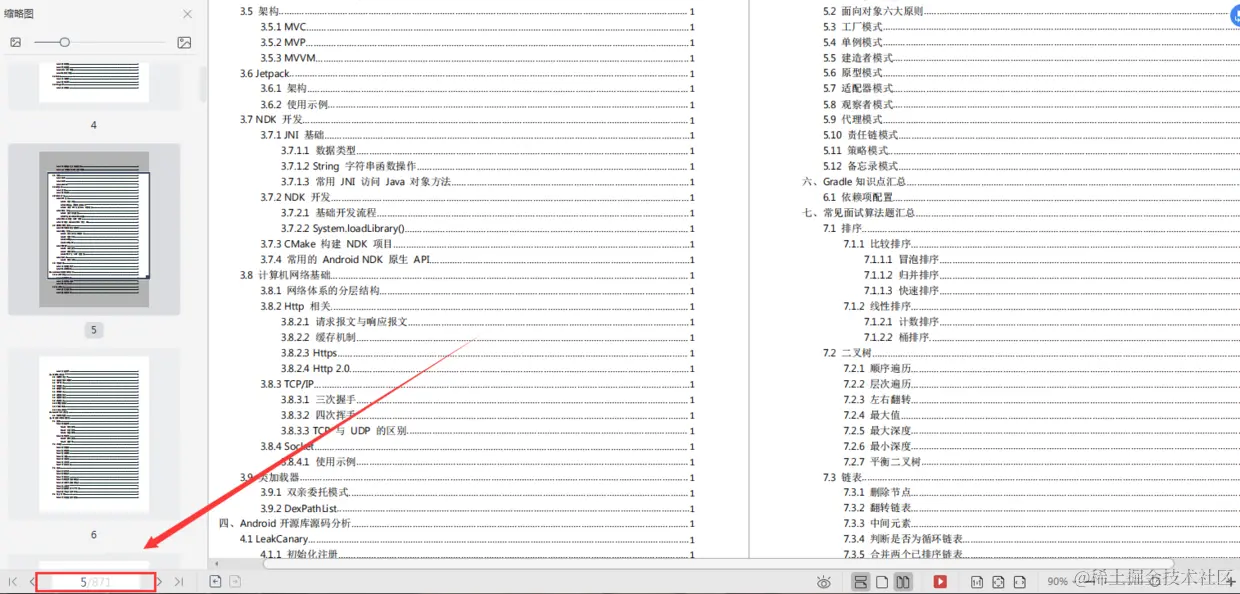Click the larger thumbnail size icon
This screenshot has width=1240, height=594.
click(x=184, y=42)
